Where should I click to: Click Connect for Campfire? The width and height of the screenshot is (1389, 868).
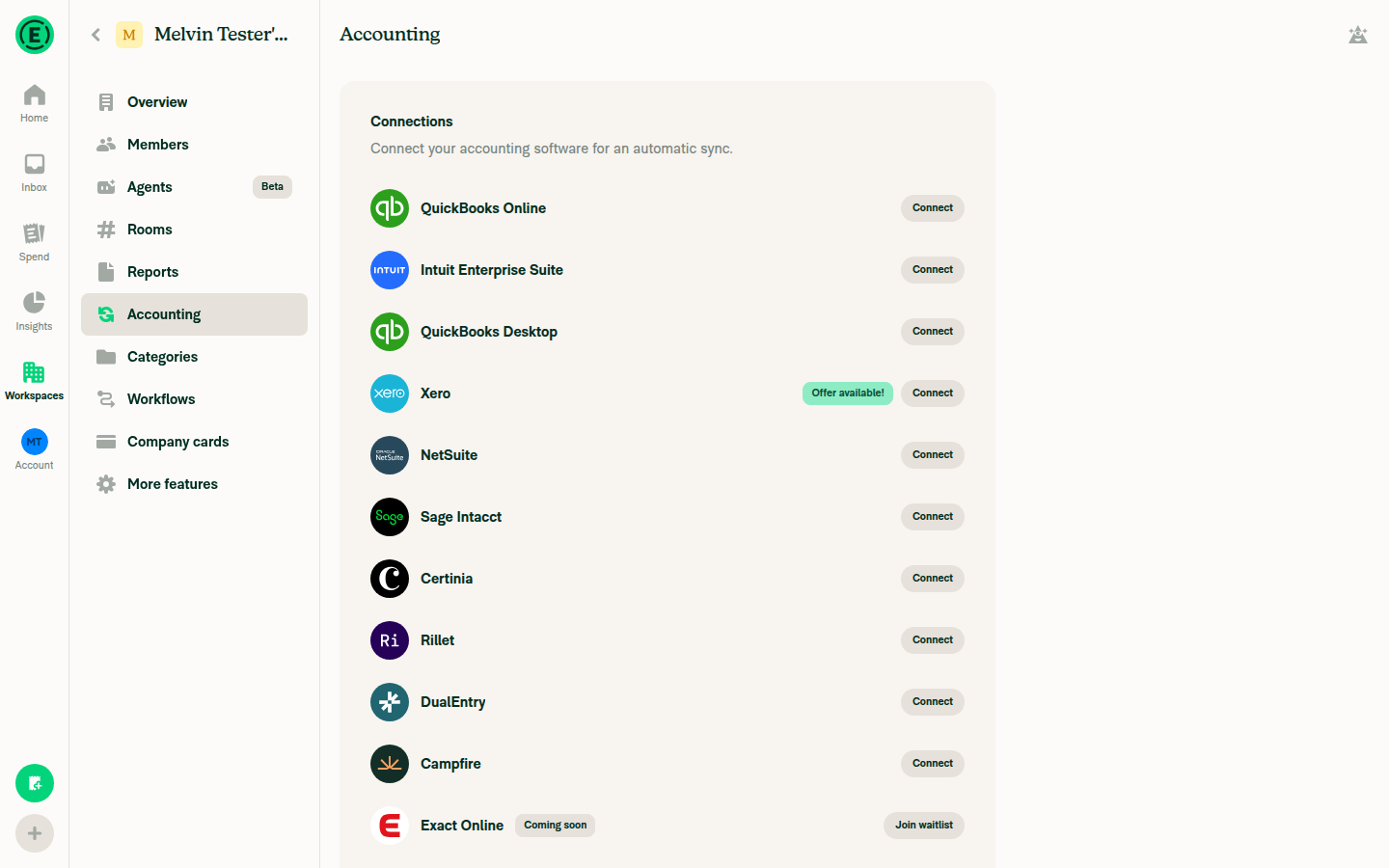(933, 764)
